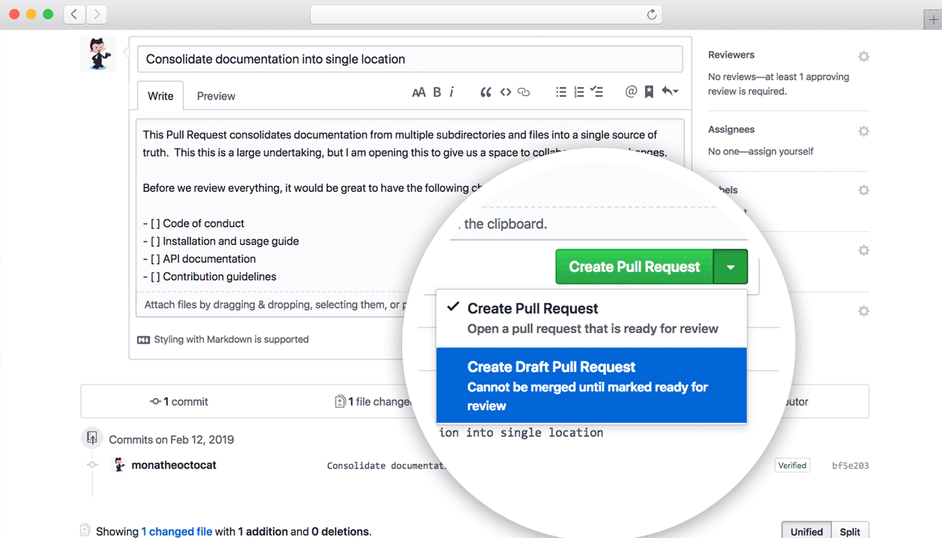Click the Contribution guidelines checklist line
The image size is (942, 538).
click(210, 276)
